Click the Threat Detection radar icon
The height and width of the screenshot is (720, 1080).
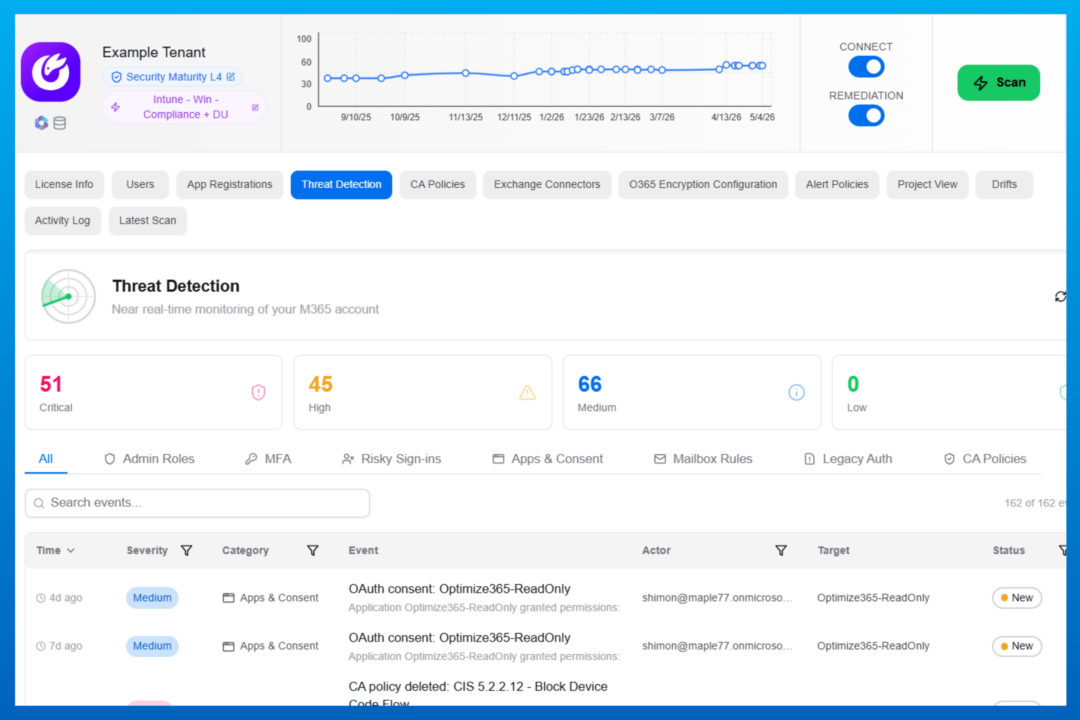68,296
